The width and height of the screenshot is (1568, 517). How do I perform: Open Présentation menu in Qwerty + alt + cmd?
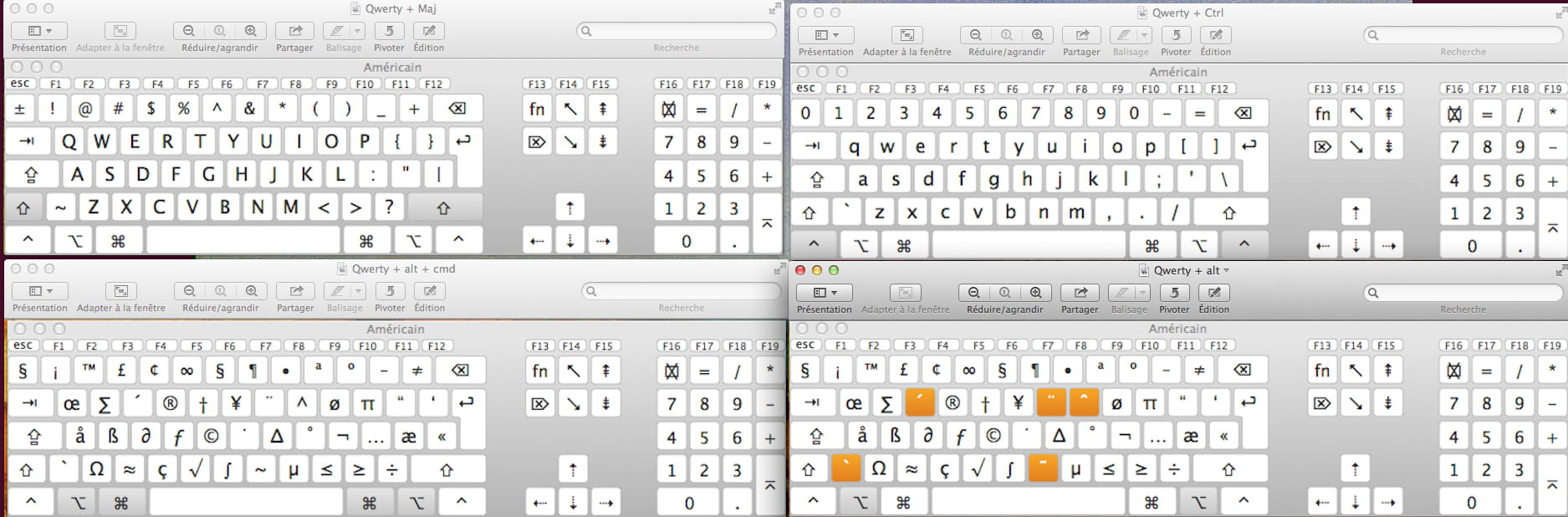(x=40, y=291)
